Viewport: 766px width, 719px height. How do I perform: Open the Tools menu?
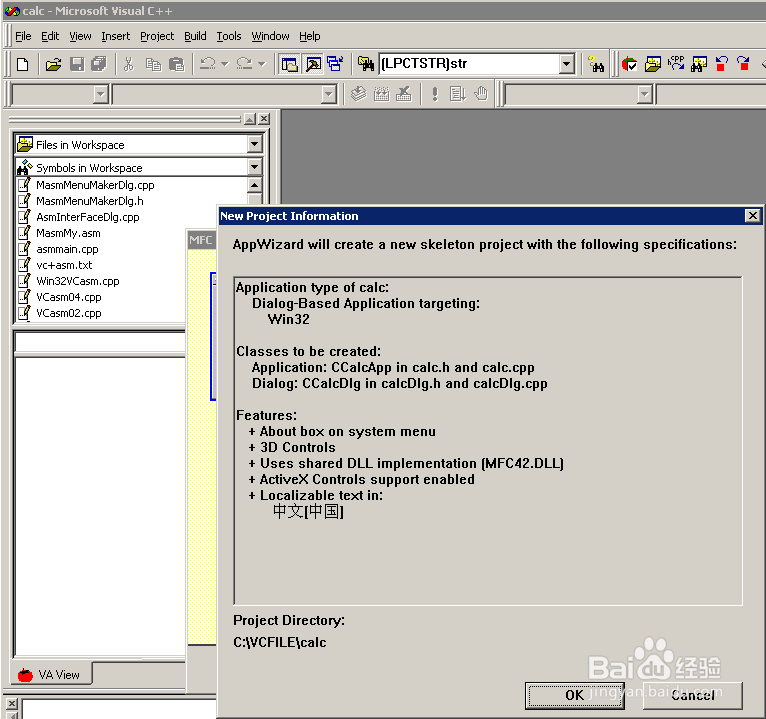pos(229,36)
